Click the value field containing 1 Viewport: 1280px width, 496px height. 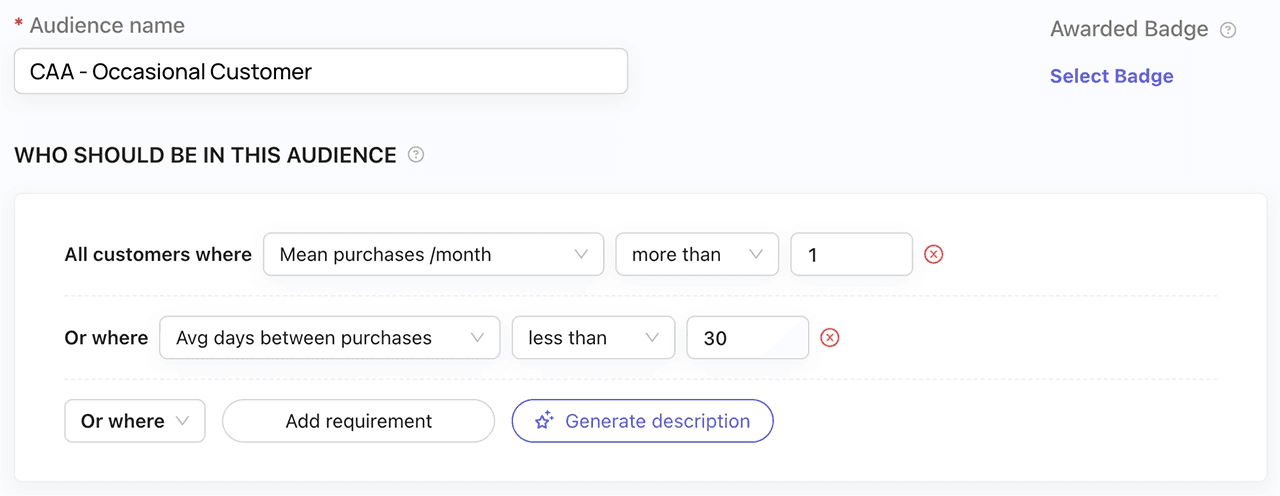tap(851, 254)
